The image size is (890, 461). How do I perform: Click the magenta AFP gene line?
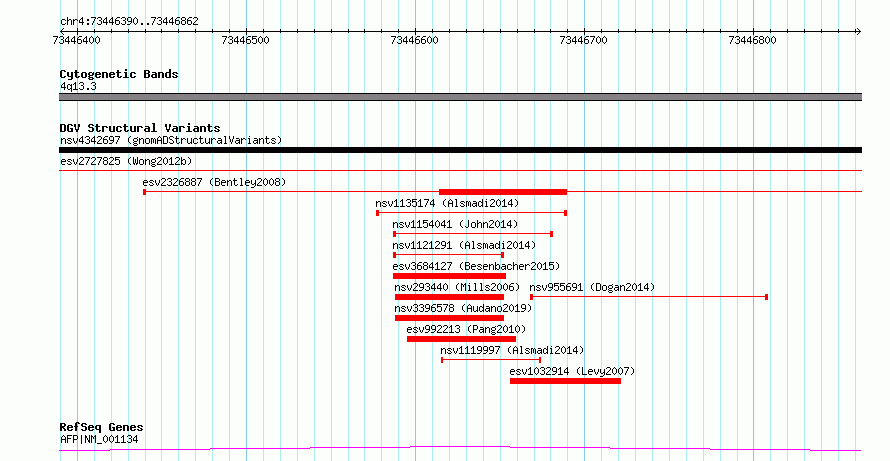(x=460, y=449)
